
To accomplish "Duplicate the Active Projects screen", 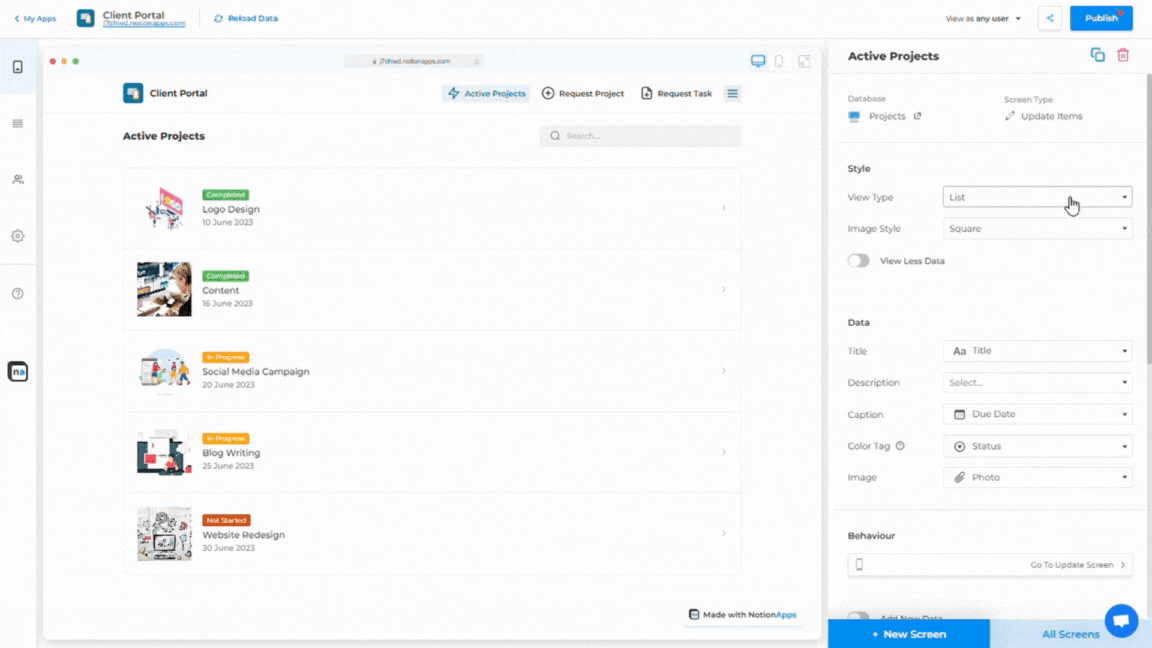I will pos(1097,55).
